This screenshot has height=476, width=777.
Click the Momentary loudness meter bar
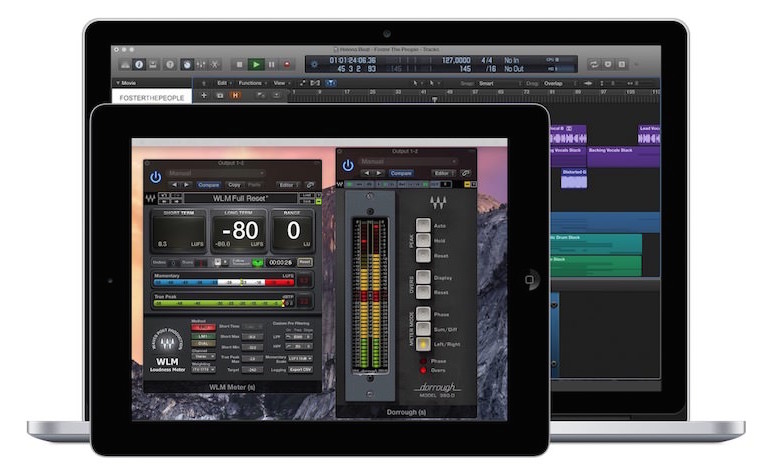(x=224, y=282)
